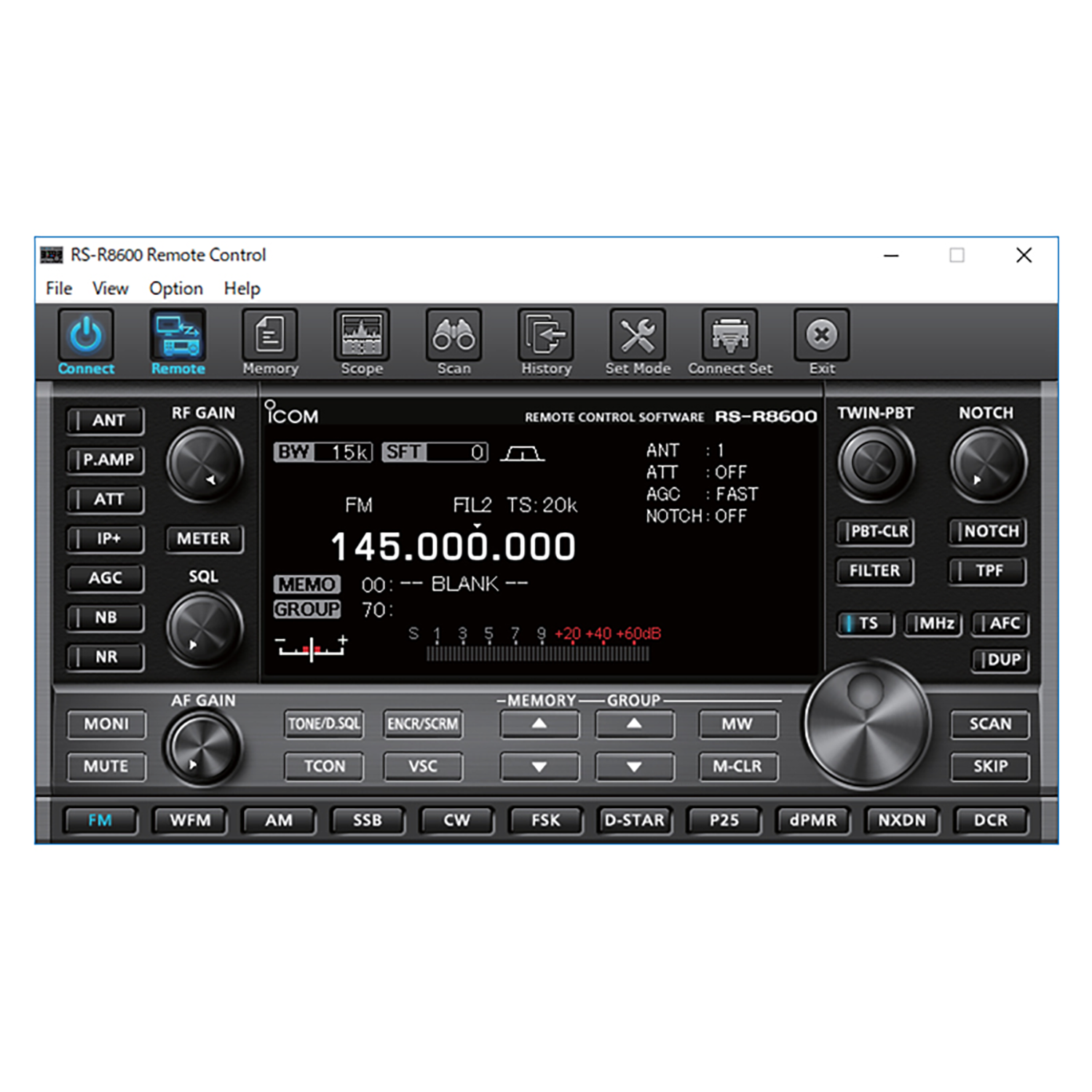This screenshot has height=1092, width=1092.
Task: Open the Option menu
Action: pyautogui.click(x=176, y=289)
